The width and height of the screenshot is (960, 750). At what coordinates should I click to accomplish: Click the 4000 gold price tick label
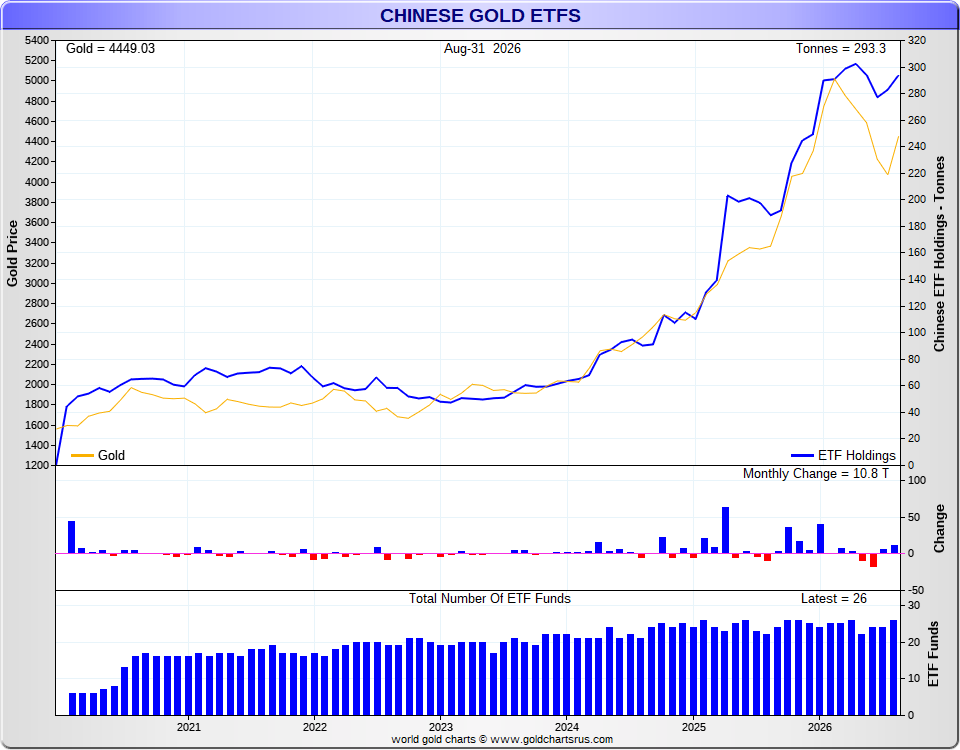click(x=37, y=182)
